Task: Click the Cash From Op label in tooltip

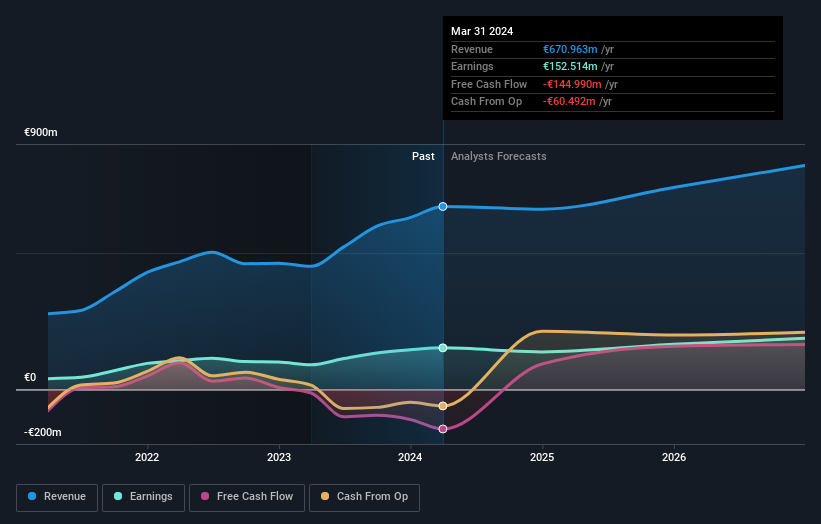Action: (486, 102)
